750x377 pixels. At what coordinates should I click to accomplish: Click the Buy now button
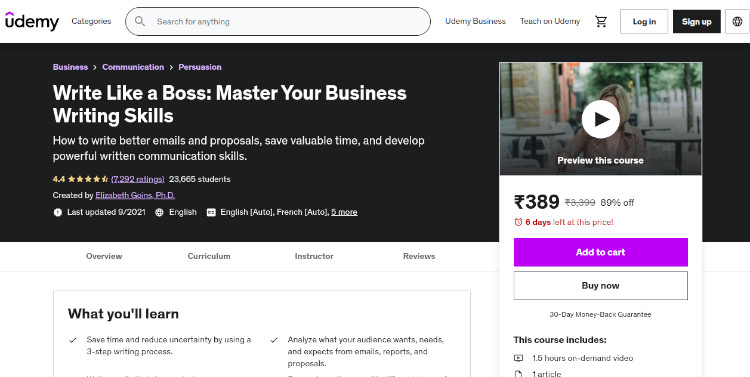coord(601,286)
